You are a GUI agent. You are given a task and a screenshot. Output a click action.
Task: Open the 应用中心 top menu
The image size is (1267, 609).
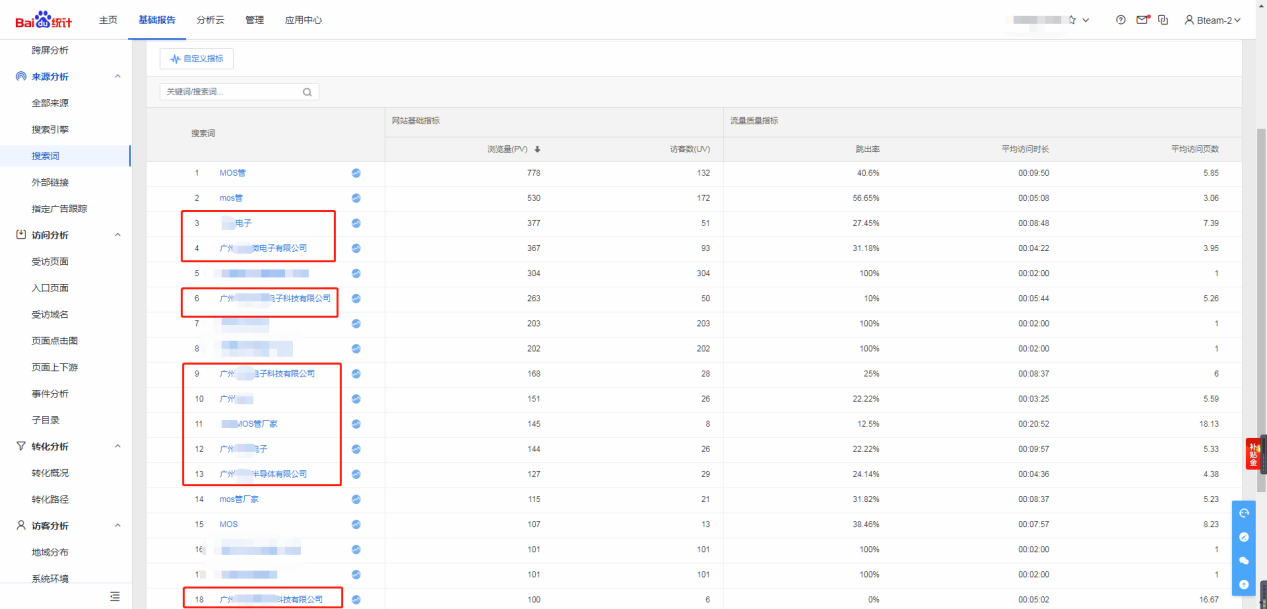coord(303,20)
